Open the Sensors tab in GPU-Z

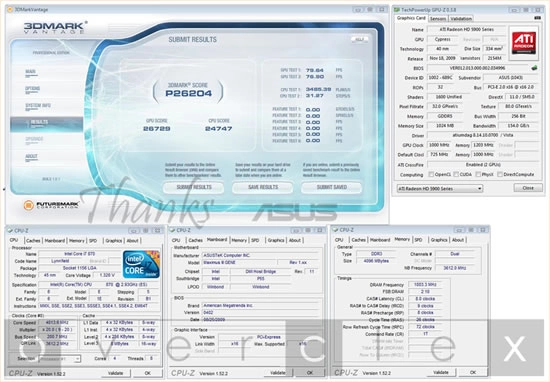[438, 19]
